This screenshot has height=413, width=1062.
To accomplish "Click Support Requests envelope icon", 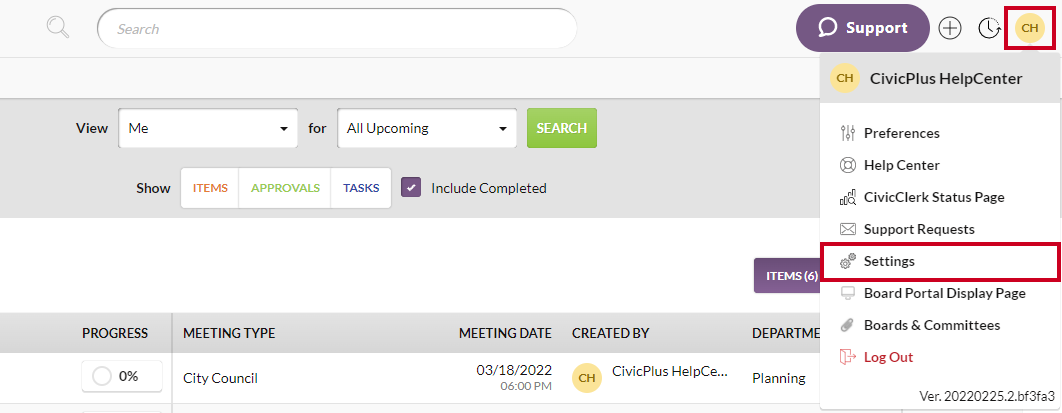I will point(848,229).
